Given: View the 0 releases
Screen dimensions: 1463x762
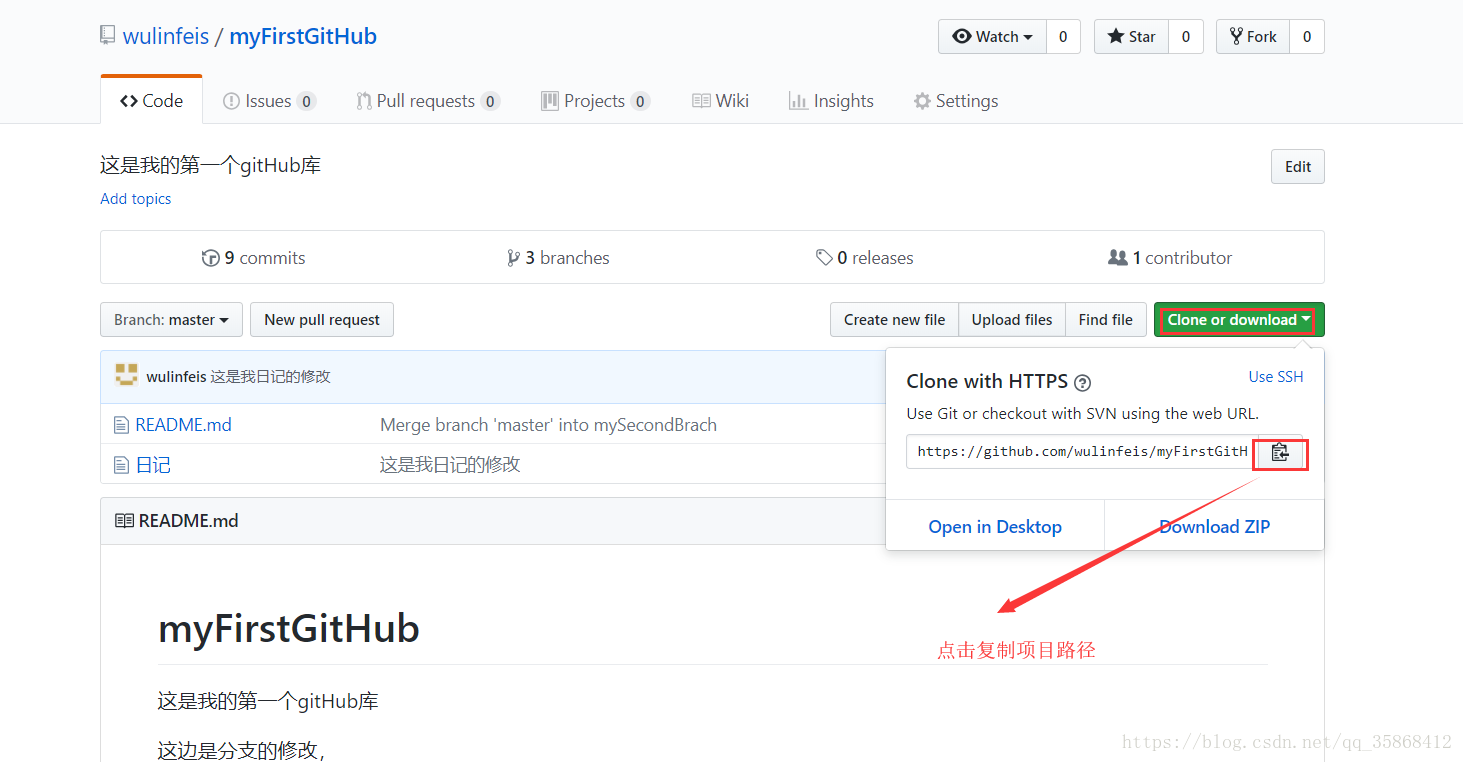Looking at the screenshot, I should click(x=865, y=258).
